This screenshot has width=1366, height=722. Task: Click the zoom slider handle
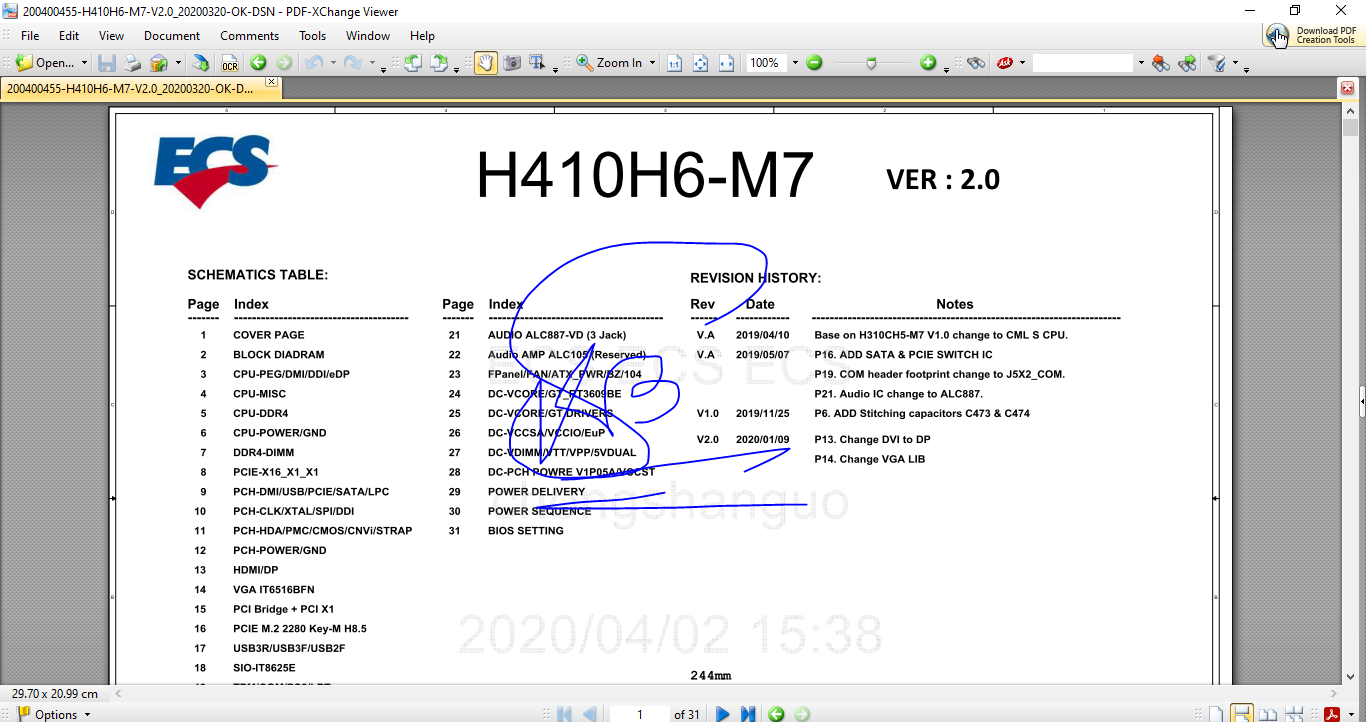coord(871,62)
